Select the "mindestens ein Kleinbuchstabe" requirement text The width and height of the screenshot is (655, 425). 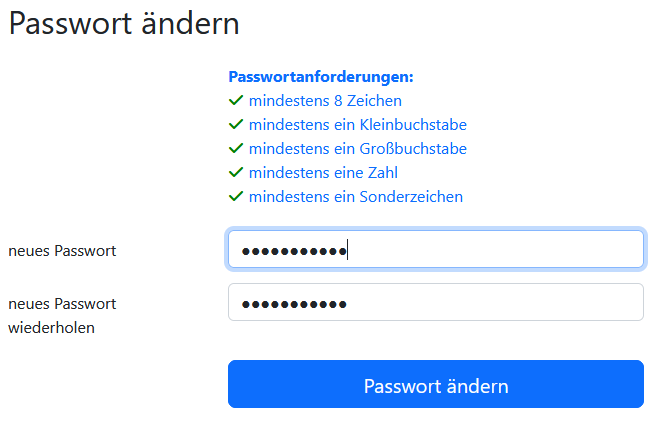[357, 125]
